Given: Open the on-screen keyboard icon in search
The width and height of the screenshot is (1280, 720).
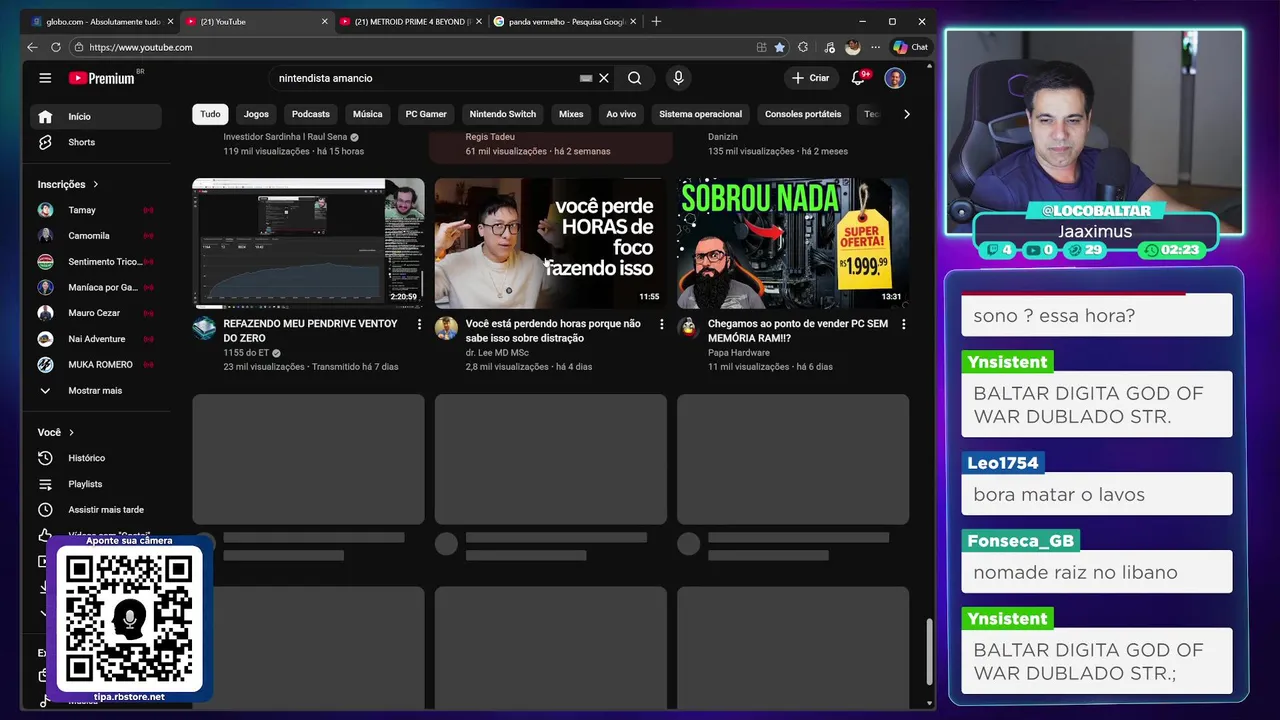Looking at the screenshot, I should tap(586, 78).
